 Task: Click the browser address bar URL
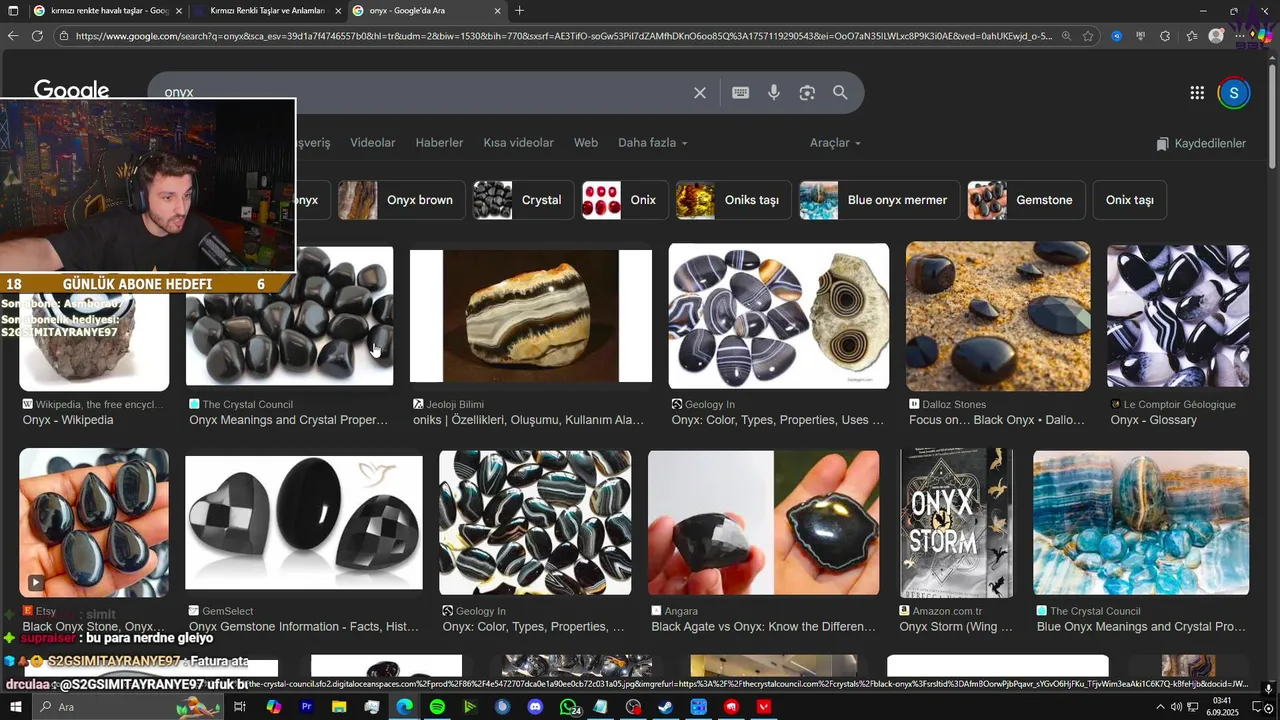click(x=563, y=36)
